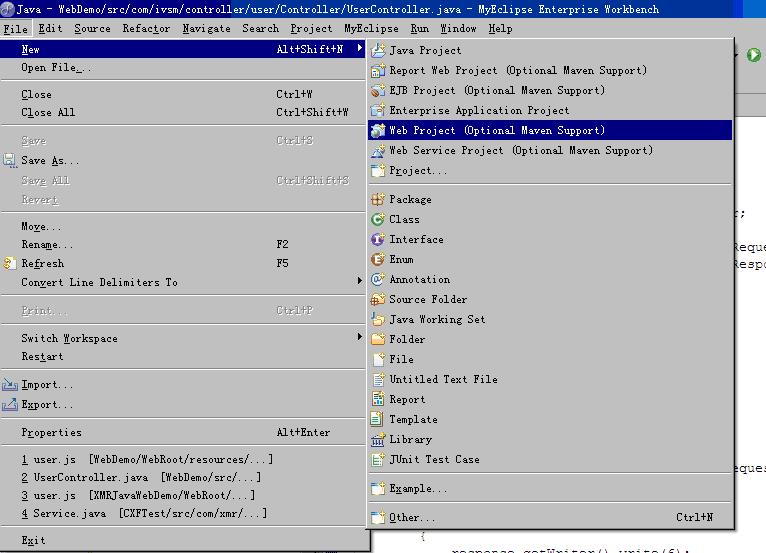766x553 pixels.
Task: Expand the New submenu arrow
Action: click(x=360, y=48)
